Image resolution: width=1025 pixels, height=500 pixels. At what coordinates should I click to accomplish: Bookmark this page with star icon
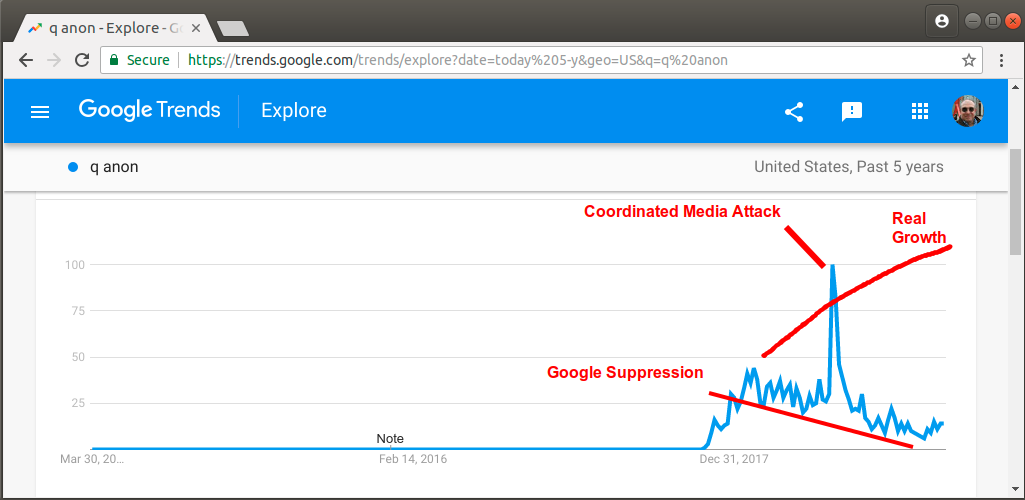pos(968,61)
